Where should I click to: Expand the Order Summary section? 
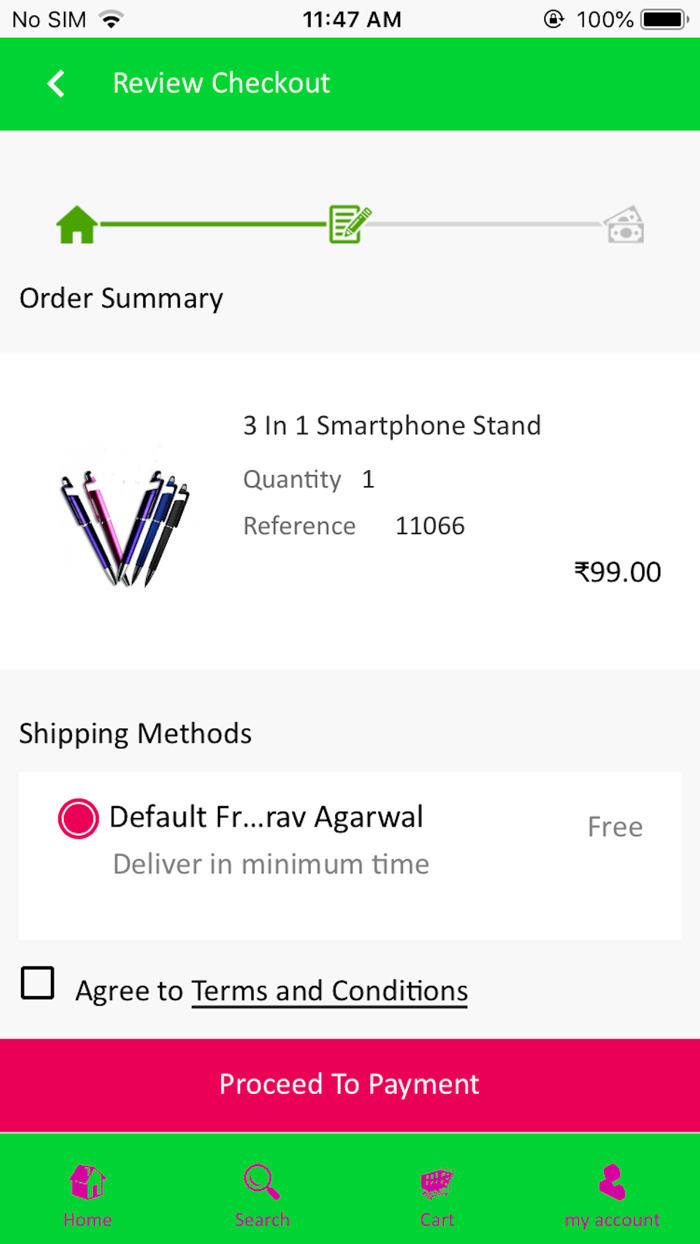[x=121, y=298]
